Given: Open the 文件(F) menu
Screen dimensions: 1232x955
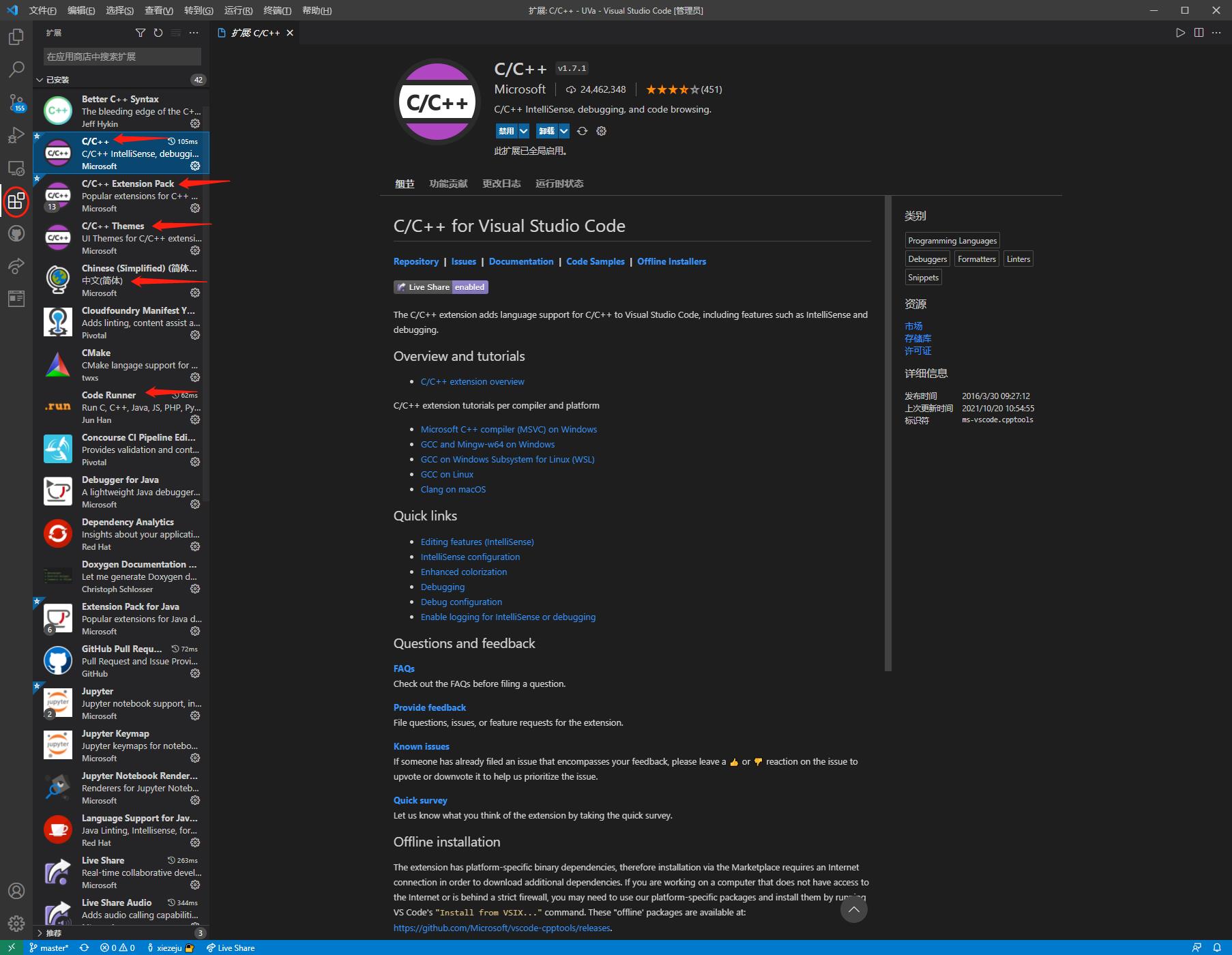Looking at the screenshot, I should pyautogui.click(x=42, y=10).
